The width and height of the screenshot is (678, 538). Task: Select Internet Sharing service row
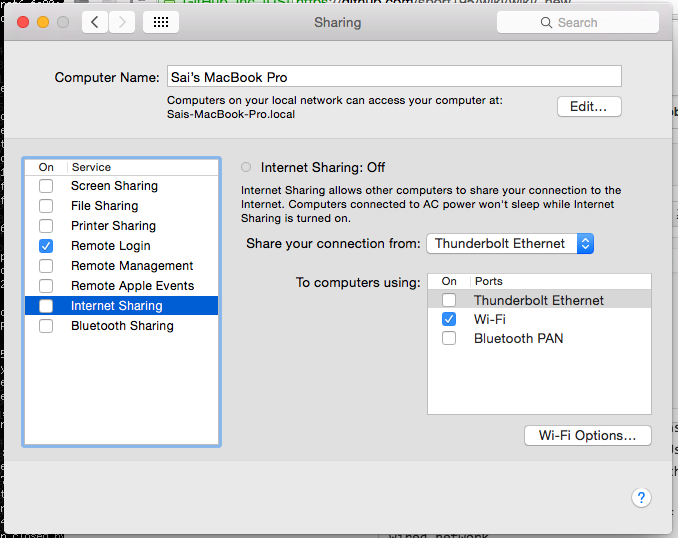122,306
